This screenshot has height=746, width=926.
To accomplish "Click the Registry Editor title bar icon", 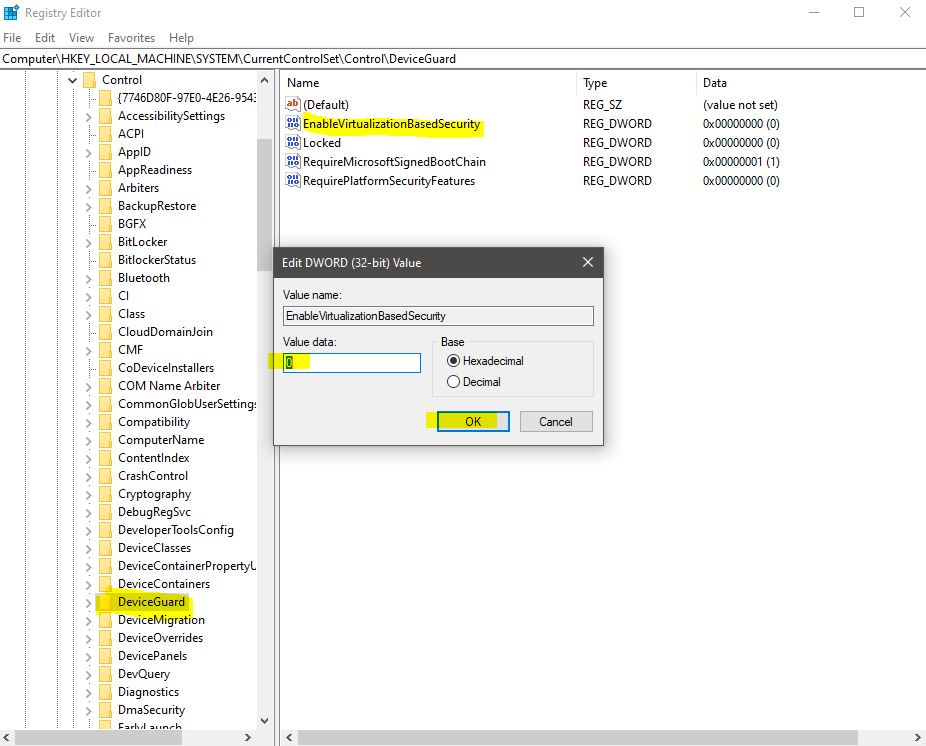I will [x=11, y=12].
